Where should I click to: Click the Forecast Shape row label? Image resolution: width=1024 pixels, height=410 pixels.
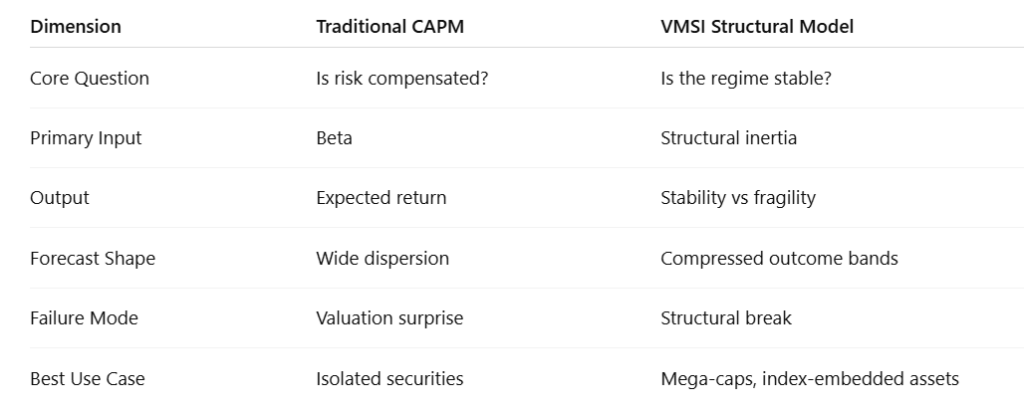coord(93,259)
